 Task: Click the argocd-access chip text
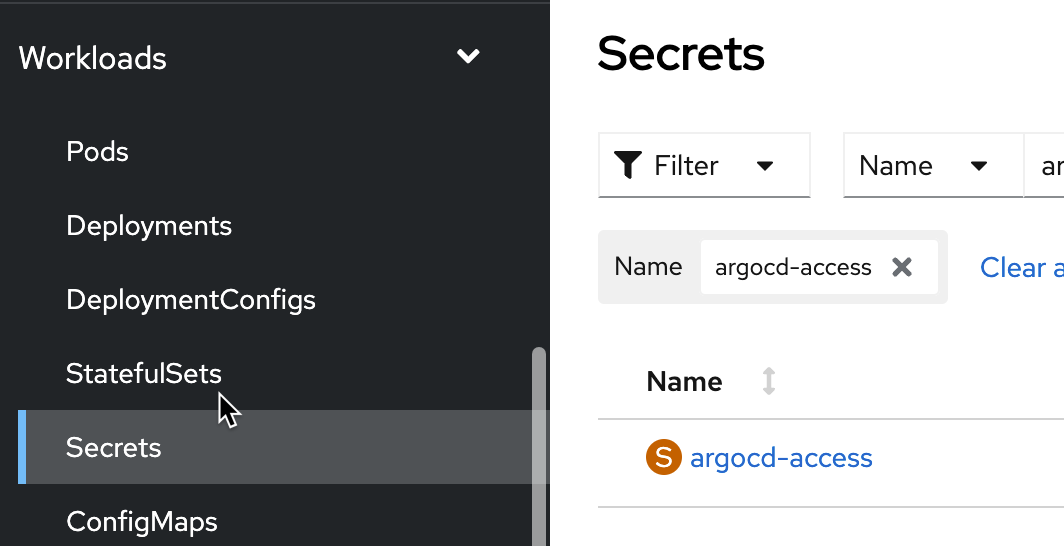click(793, 267)
